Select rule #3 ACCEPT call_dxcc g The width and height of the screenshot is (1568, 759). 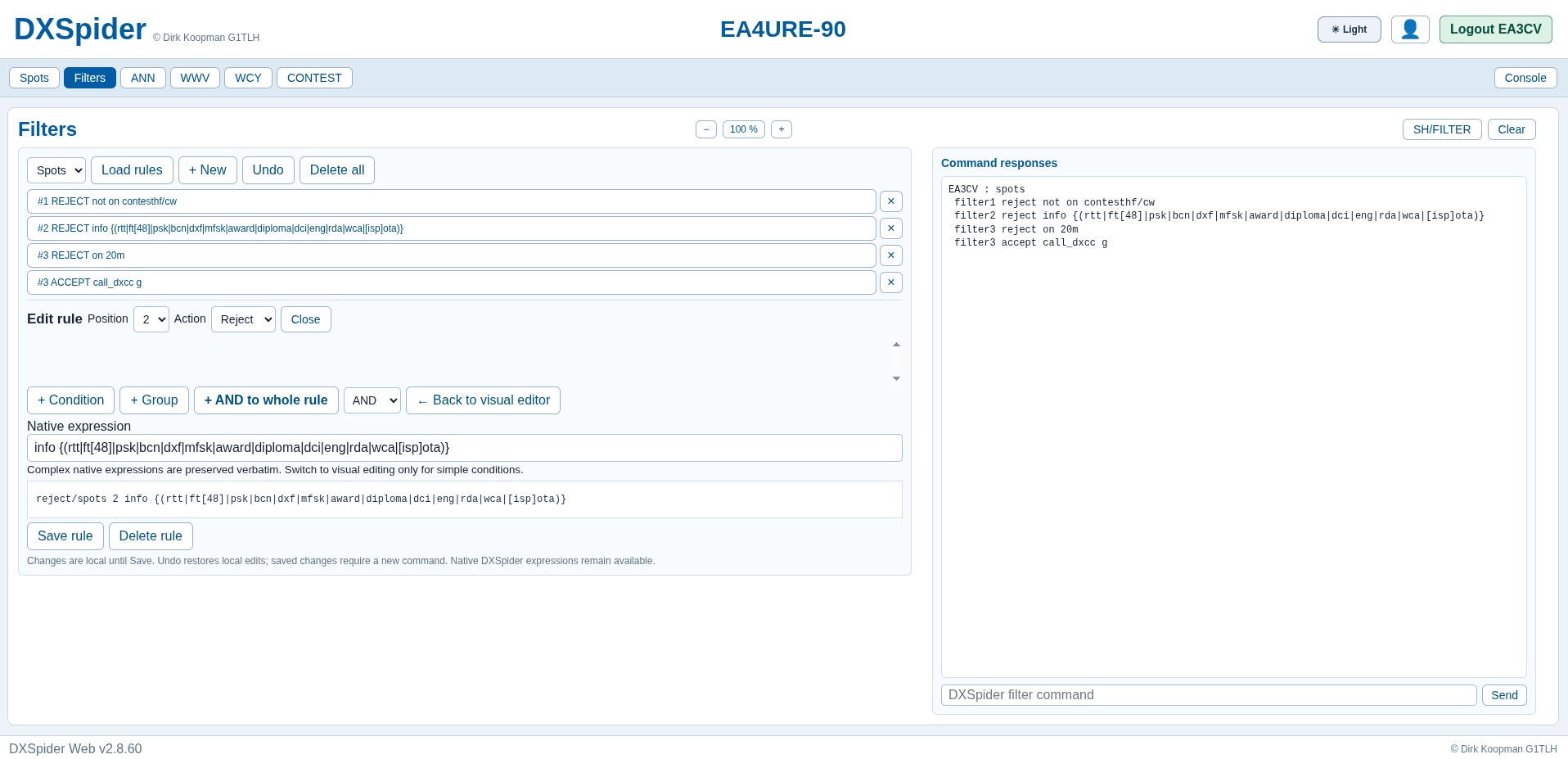(452, 282)
